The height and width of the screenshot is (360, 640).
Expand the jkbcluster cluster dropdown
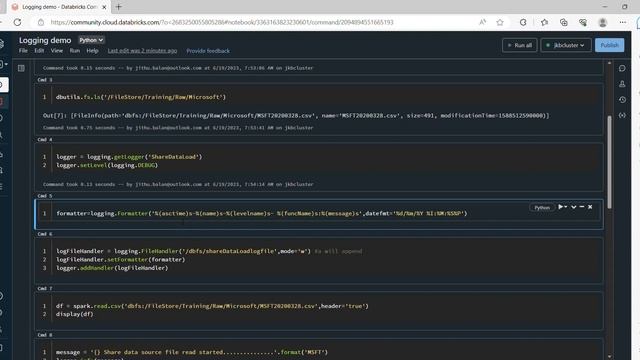click(x=566, y=45)
